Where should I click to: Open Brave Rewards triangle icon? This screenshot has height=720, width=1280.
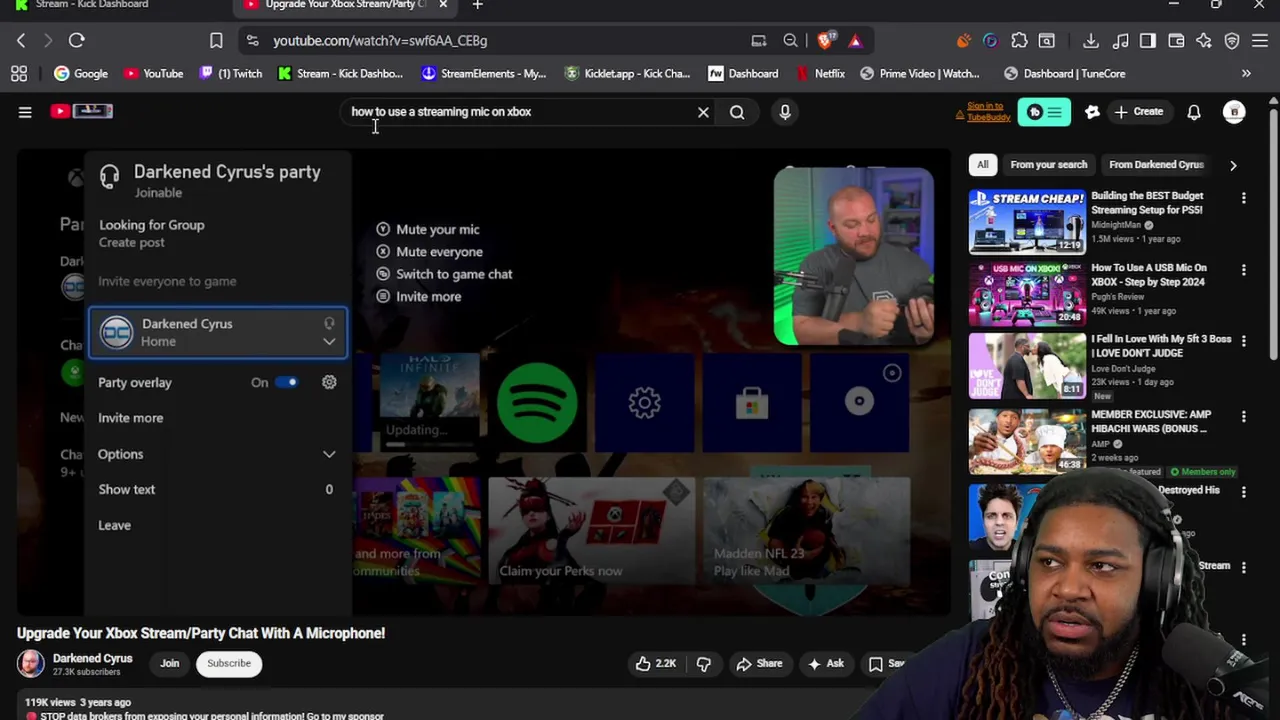pos(855,41)
